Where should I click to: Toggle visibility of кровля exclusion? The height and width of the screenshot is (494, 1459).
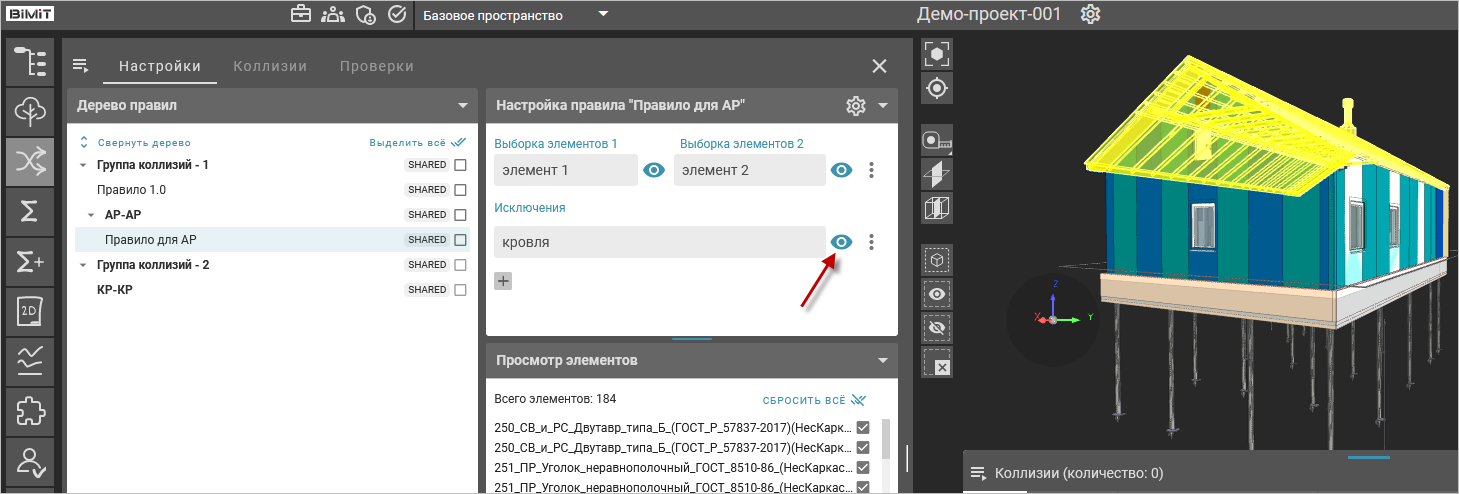pyautogui.click(x=841, y=242)
